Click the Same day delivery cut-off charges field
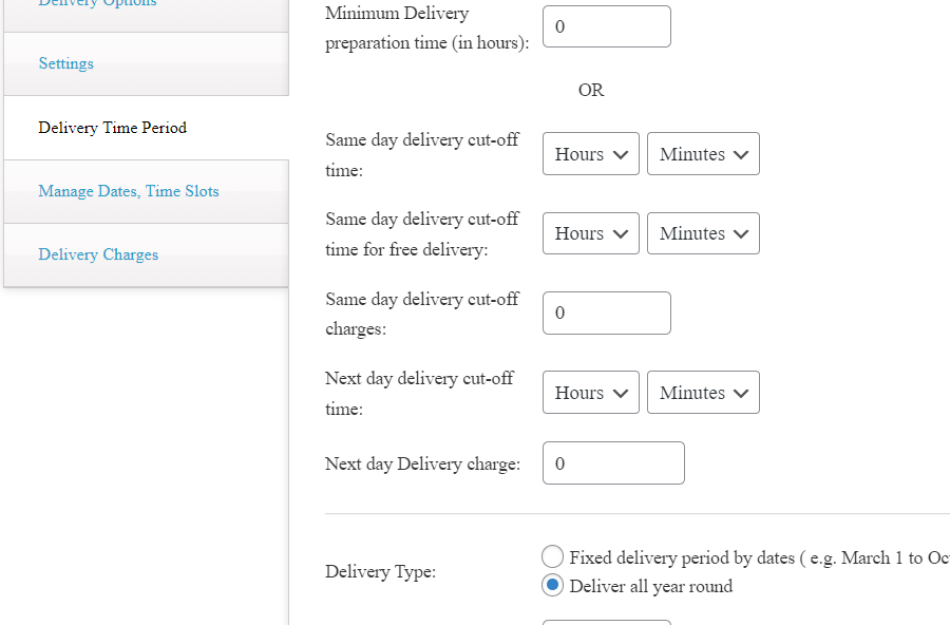 click(606, 312)
